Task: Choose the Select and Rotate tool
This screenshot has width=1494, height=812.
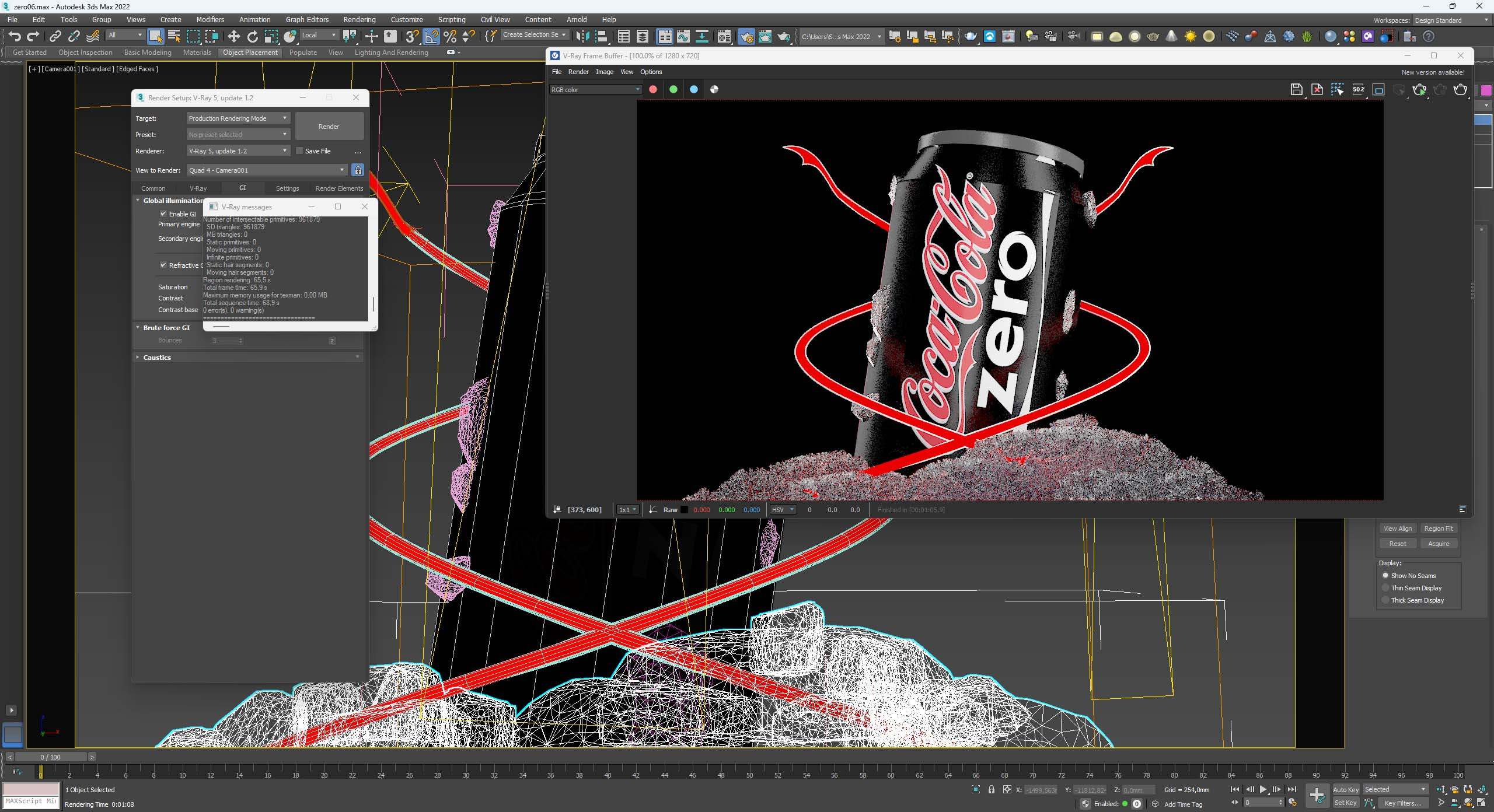Action: point(253,36)
